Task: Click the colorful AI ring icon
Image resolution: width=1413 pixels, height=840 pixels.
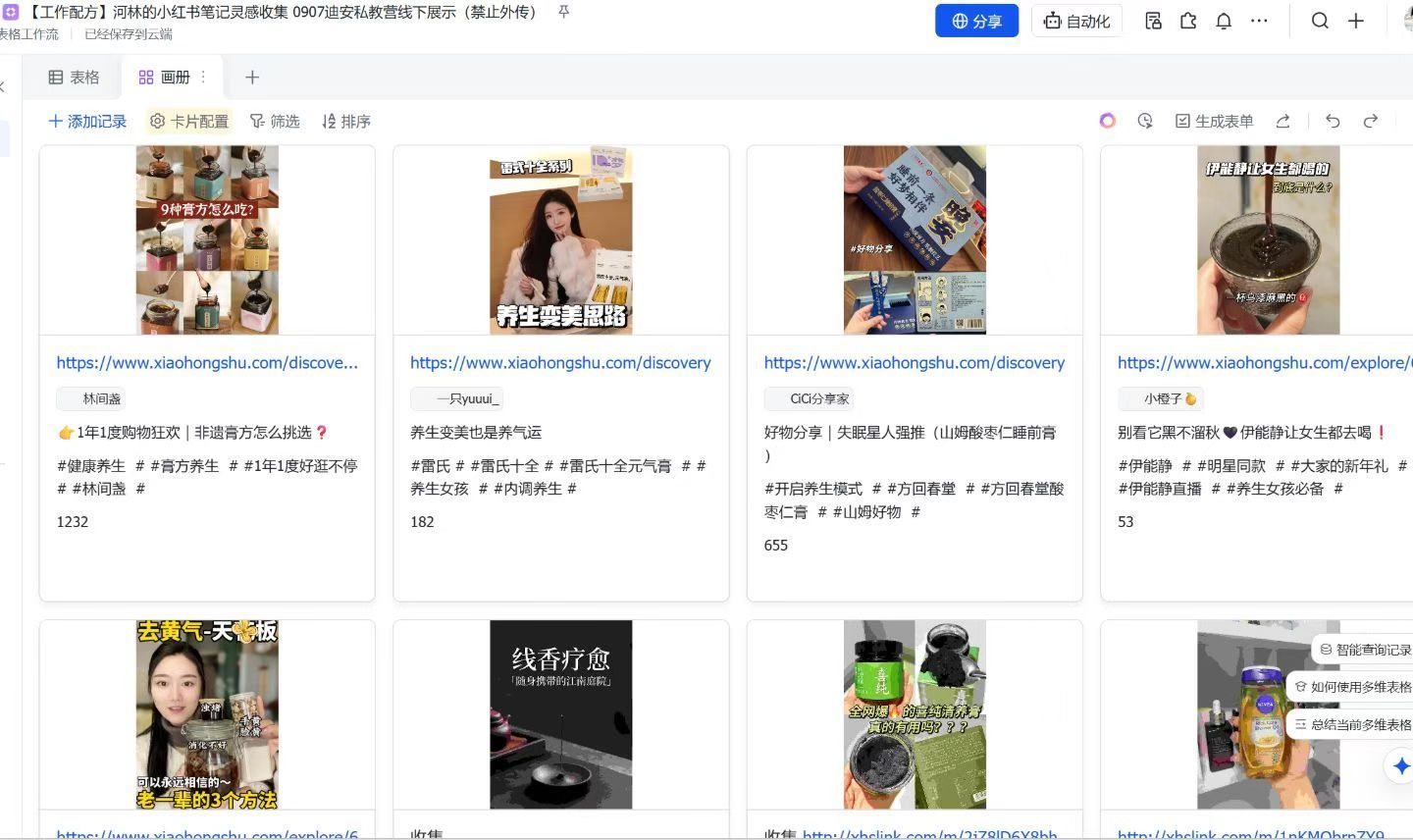Action: [1108, 121]
